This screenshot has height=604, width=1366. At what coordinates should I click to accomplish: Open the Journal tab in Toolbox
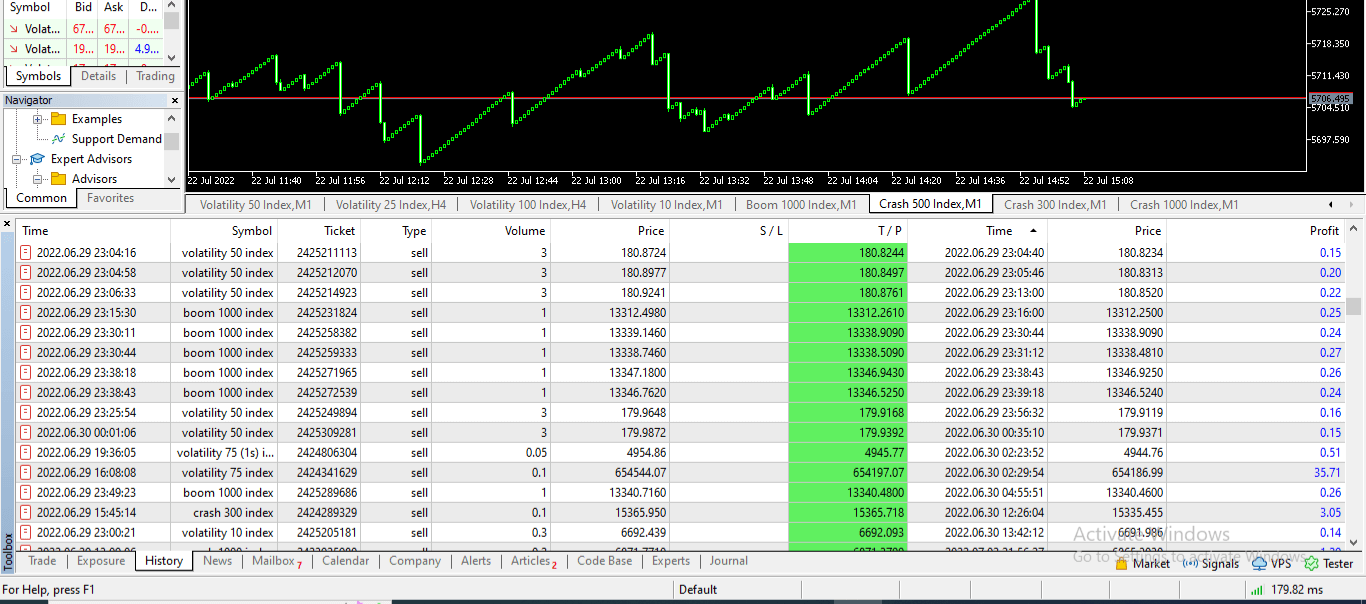click(x=728, y=561)
